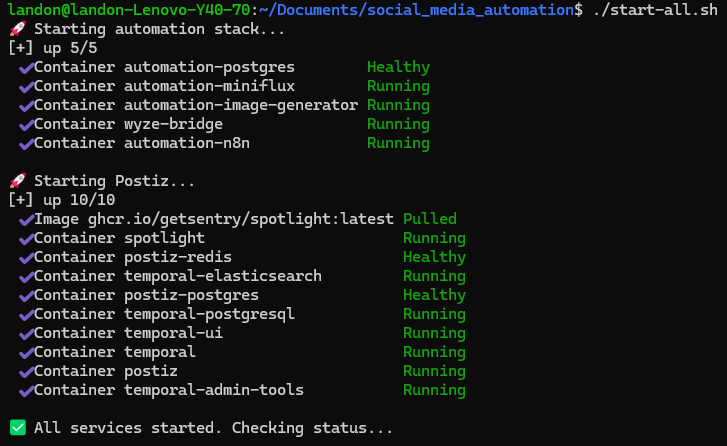Click checkmark beside Container automation-miniflux
Screen dimensions: 727x446
pyautogui.click(x=26, y=87)
